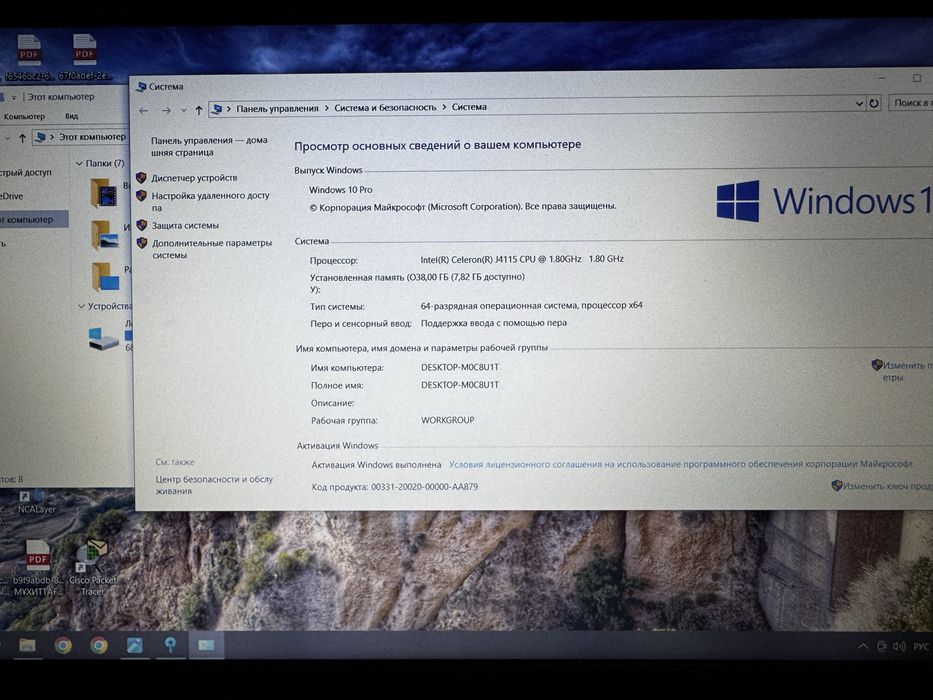Click product code 00331-20020-00000-AA879
The image size is (933, 700).
[424, 486]
